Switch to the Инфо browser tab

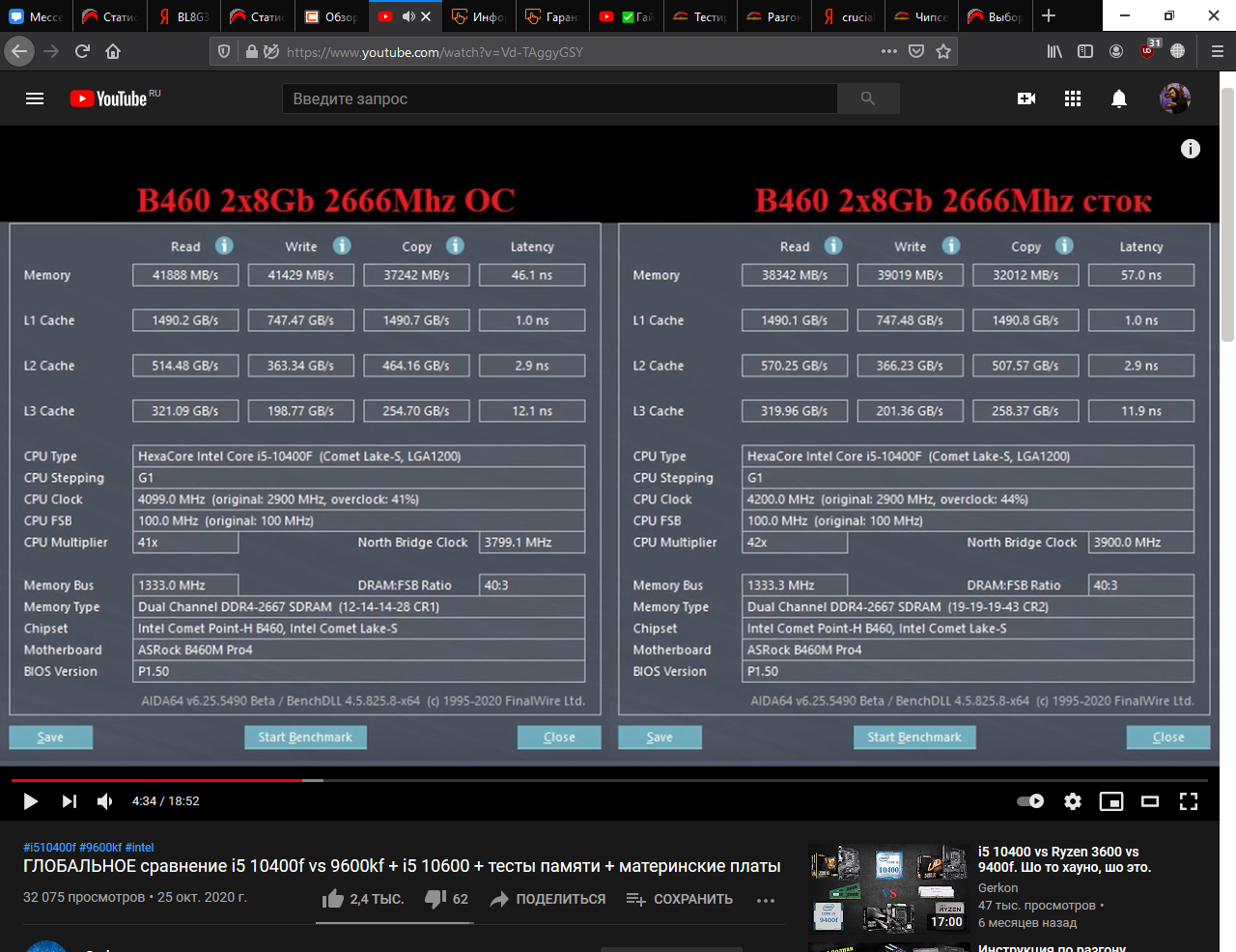[480, 16]
